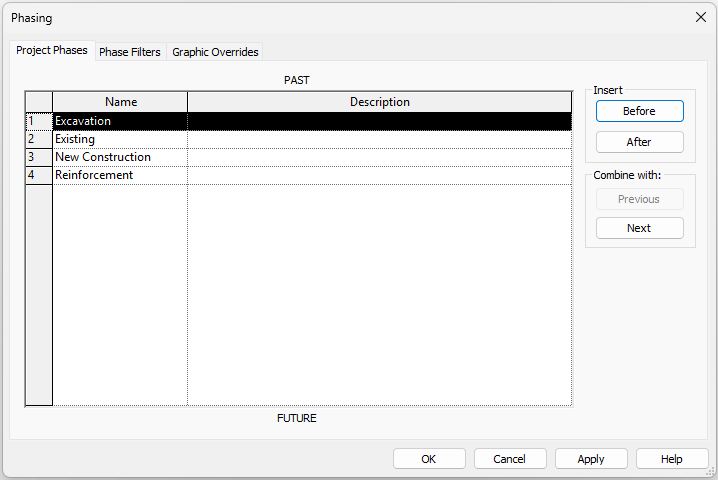Combine the phase with Next
718x480 pixels.
639,228
